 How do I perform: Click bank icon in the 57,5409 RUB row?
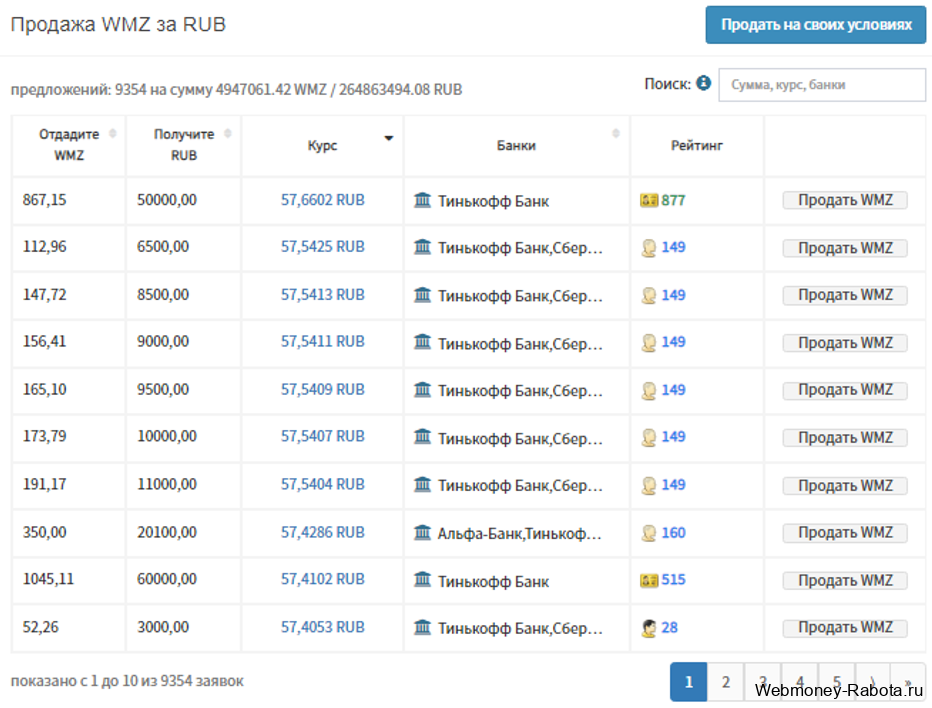pos(422,389)
